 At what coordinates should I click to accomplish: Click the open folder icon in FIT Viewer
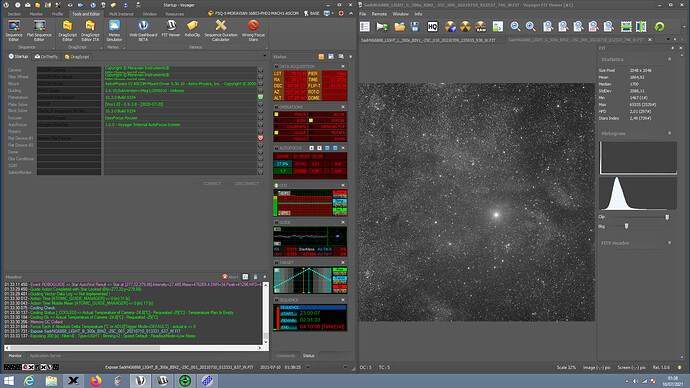pos(400,27)
